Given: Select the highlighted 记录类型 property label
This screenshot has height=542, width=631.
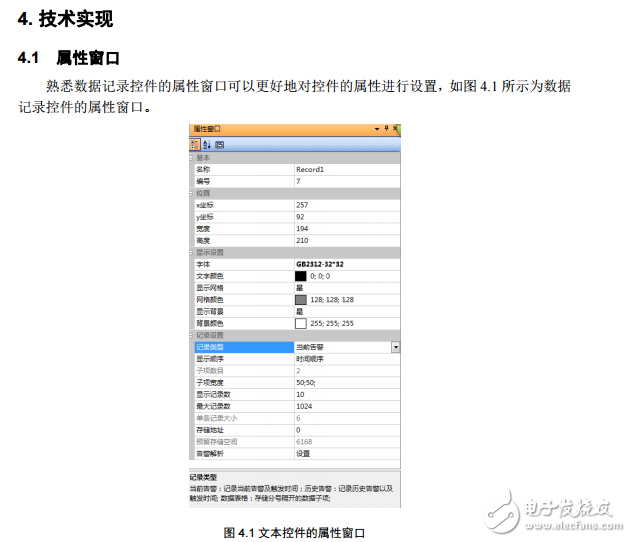Looking at the screenshot, I should (210, 347).
